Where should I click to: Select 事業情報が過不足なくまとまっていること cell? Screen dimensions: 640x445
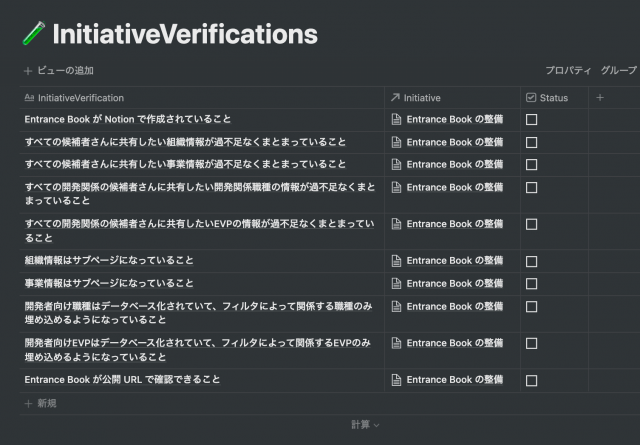click(x=202, y=165)
